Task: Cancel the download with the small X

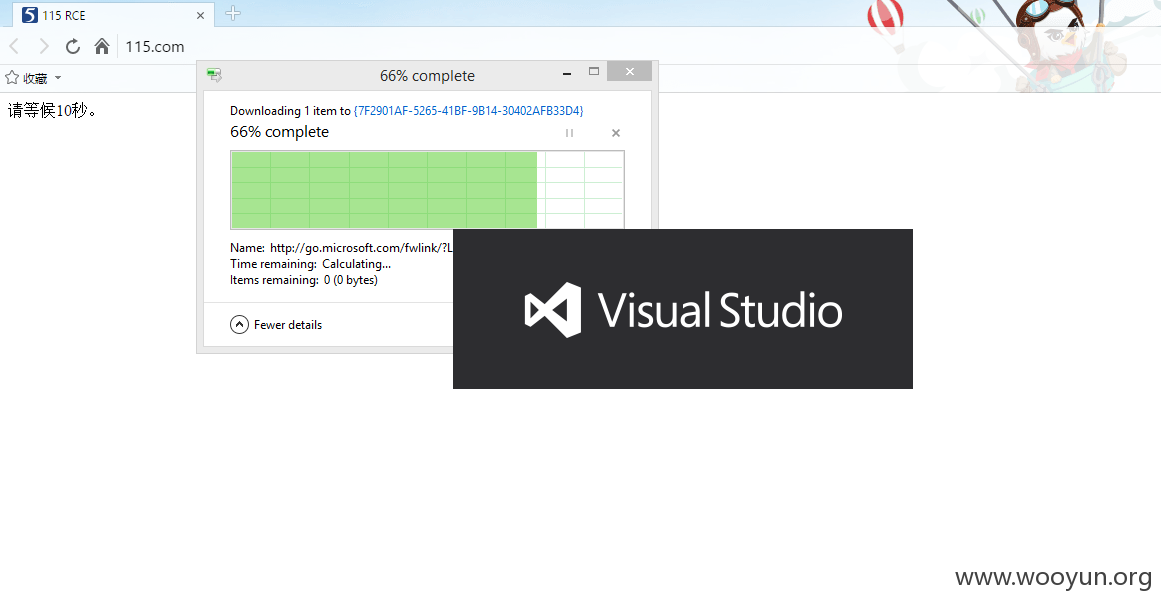Action: click(615, 133)
